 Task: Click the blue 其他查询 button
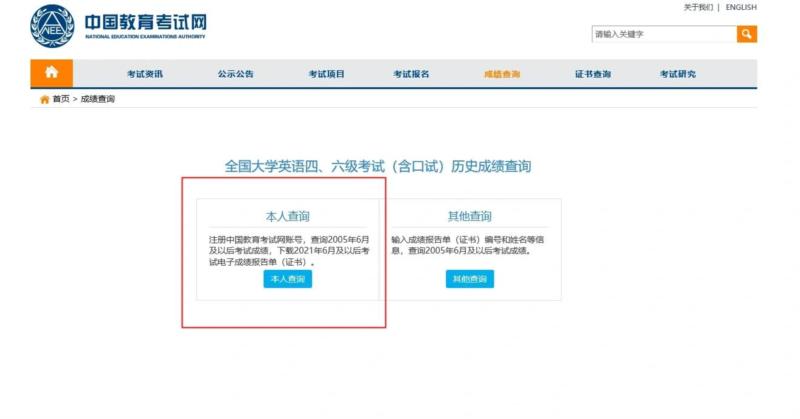point(470,279)
